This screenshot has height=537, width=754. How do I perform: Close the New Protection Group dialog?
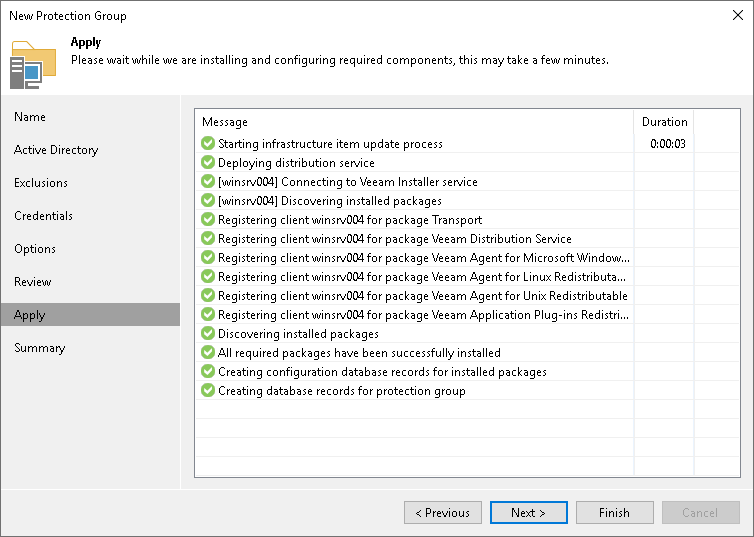tap(738, 15)
